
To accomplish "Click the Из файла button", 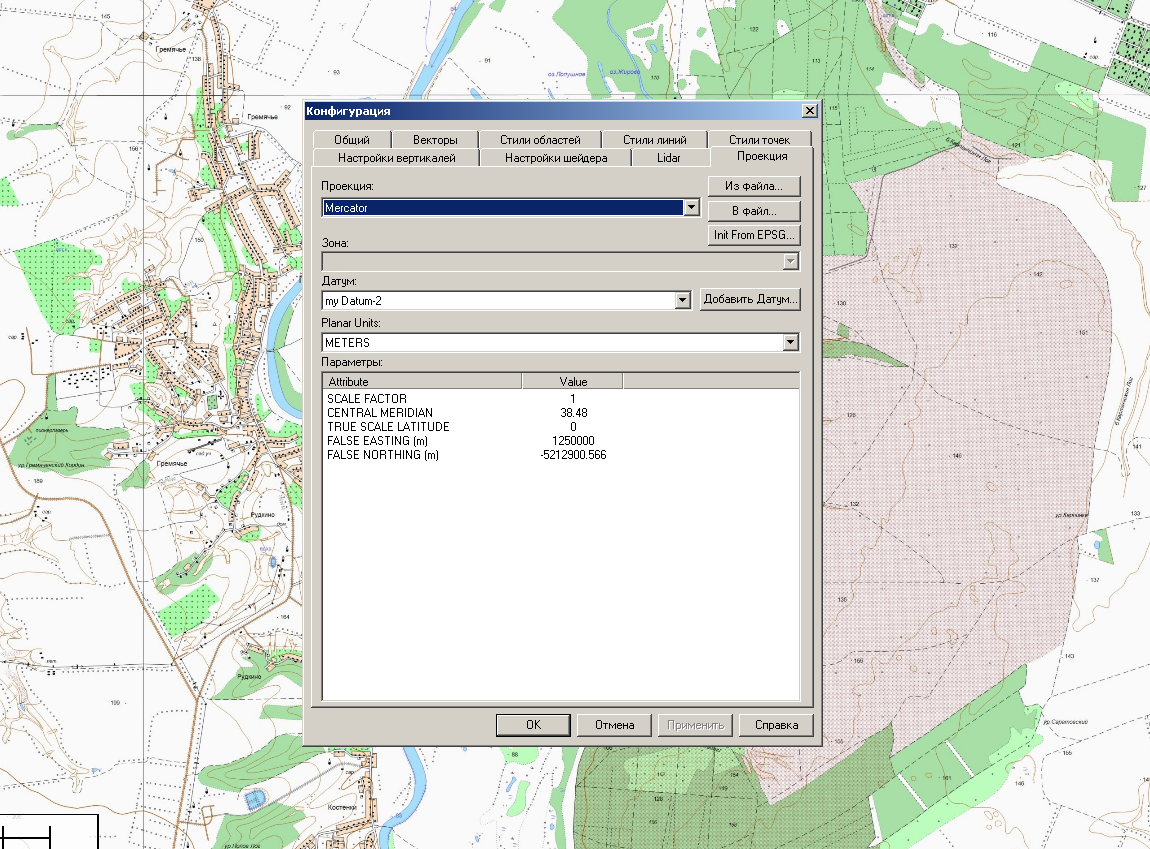I will pos(755,186).
